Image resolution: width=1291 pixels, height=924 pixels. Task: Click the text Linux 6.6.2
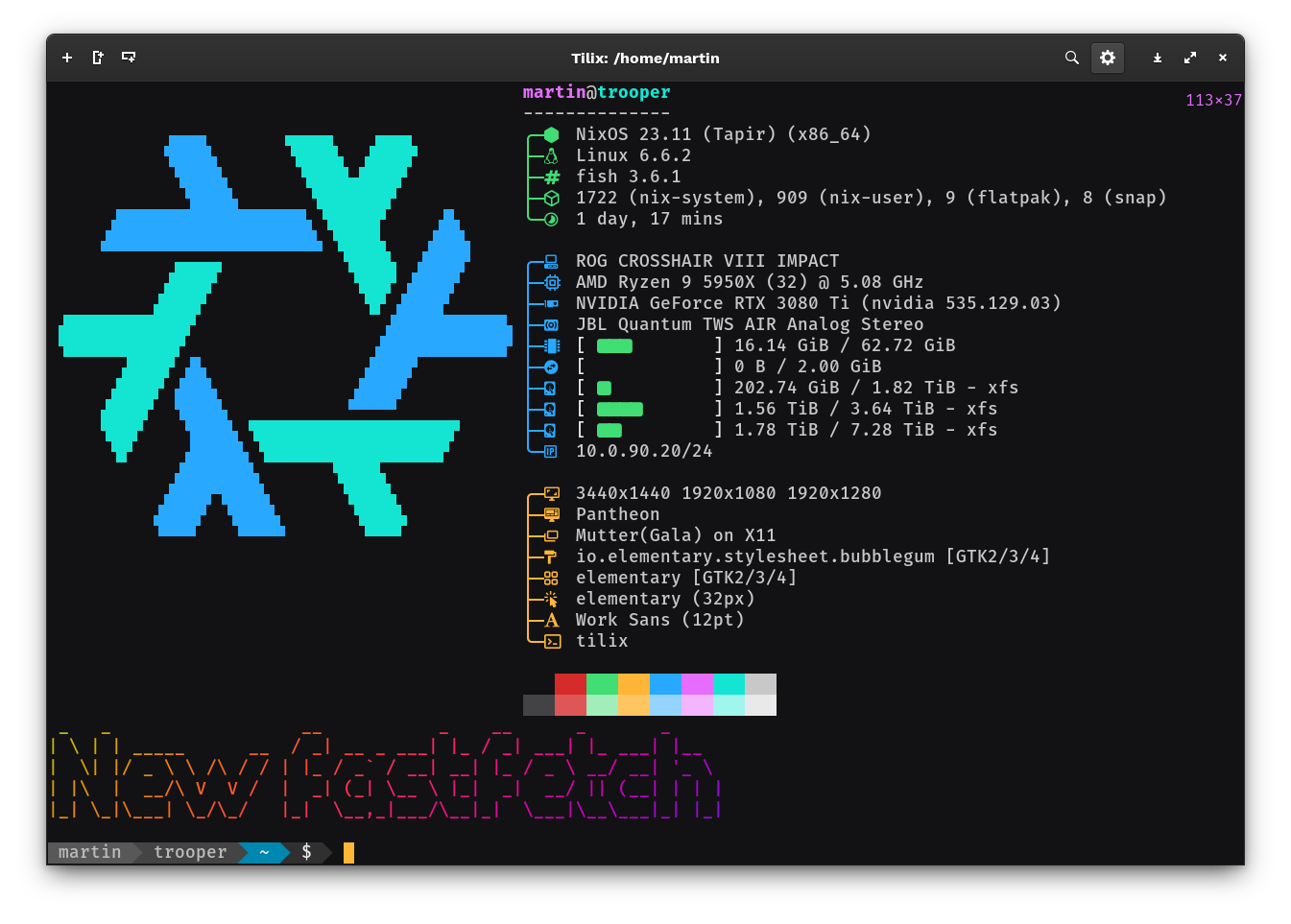(634, 155)
